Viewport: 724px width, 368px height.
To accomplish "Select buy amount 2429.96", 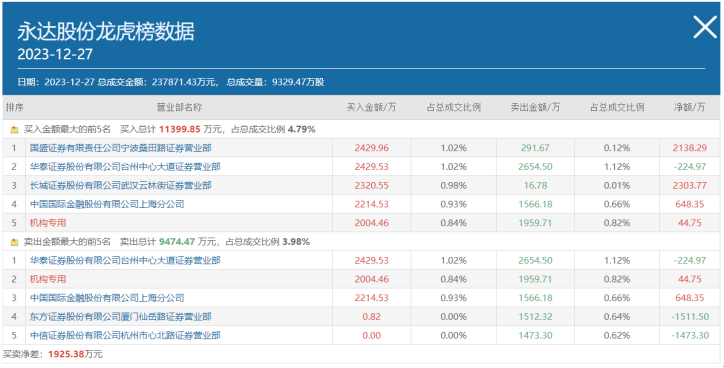I will (372, 148).
